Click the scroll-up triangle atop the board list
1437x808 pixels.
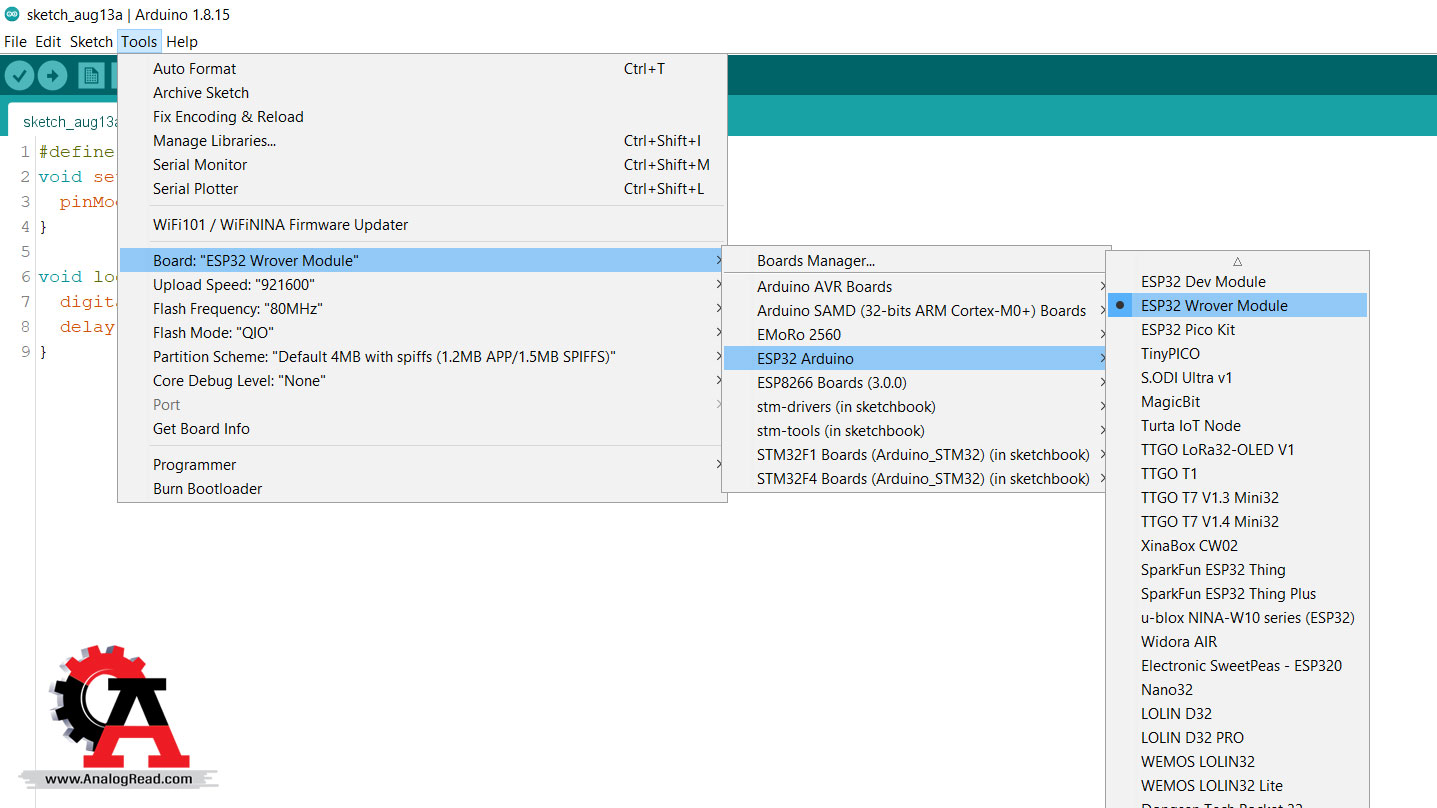point(1237,261)
